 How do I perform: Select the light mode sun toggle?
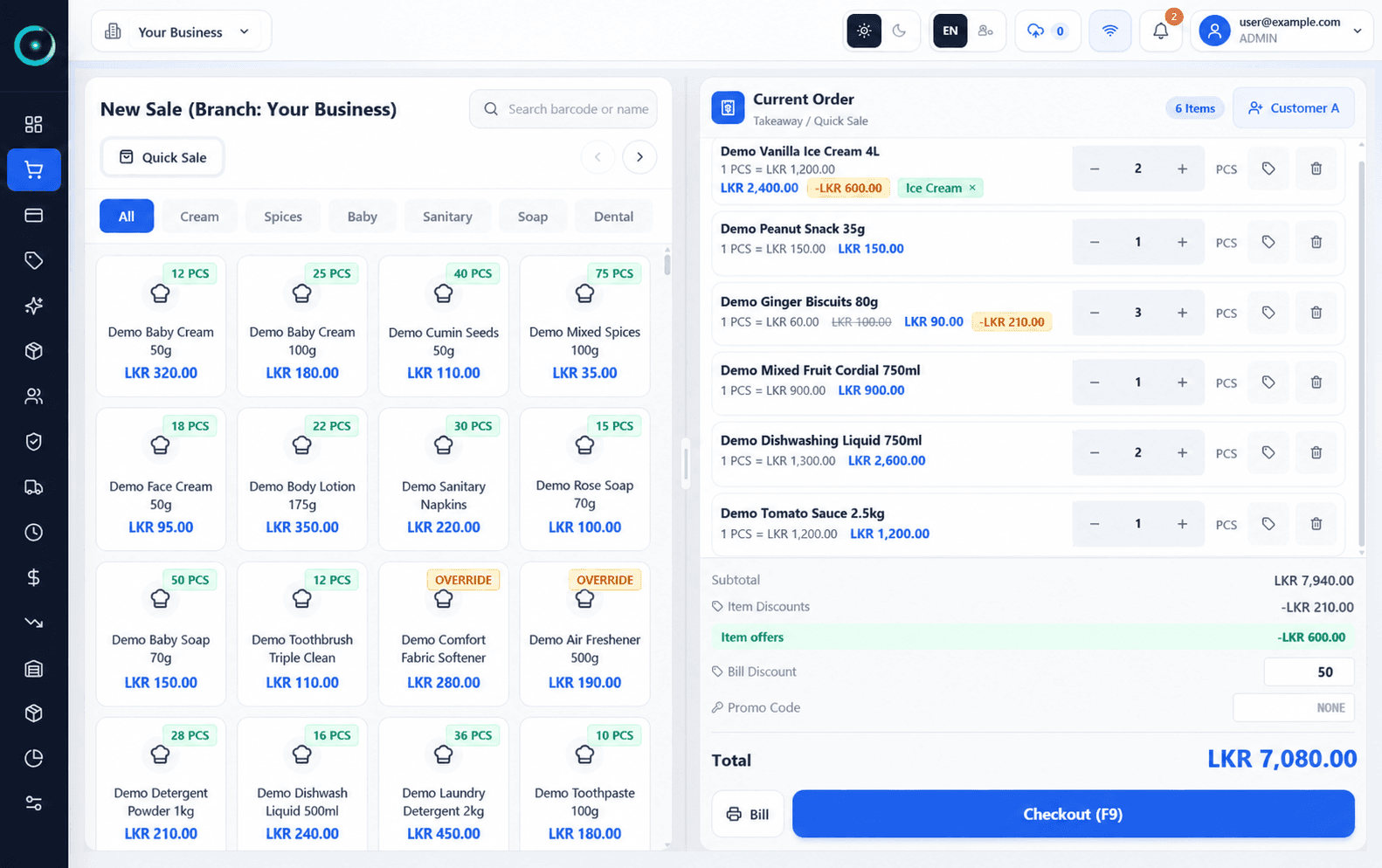(864, 31)
